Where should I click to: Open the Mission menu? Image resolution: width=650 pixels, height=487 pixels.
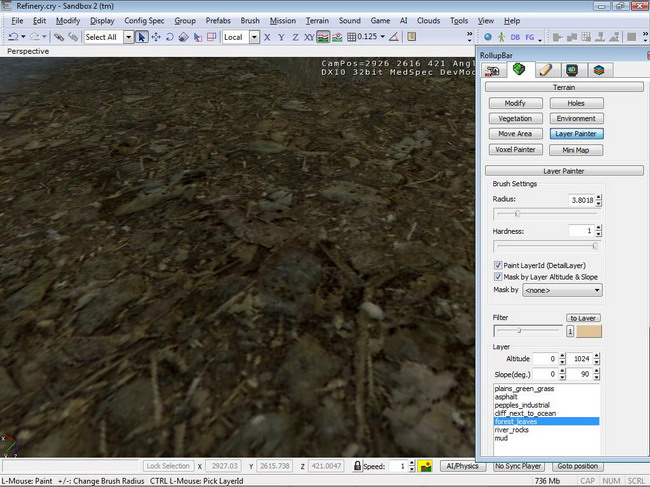283,21
